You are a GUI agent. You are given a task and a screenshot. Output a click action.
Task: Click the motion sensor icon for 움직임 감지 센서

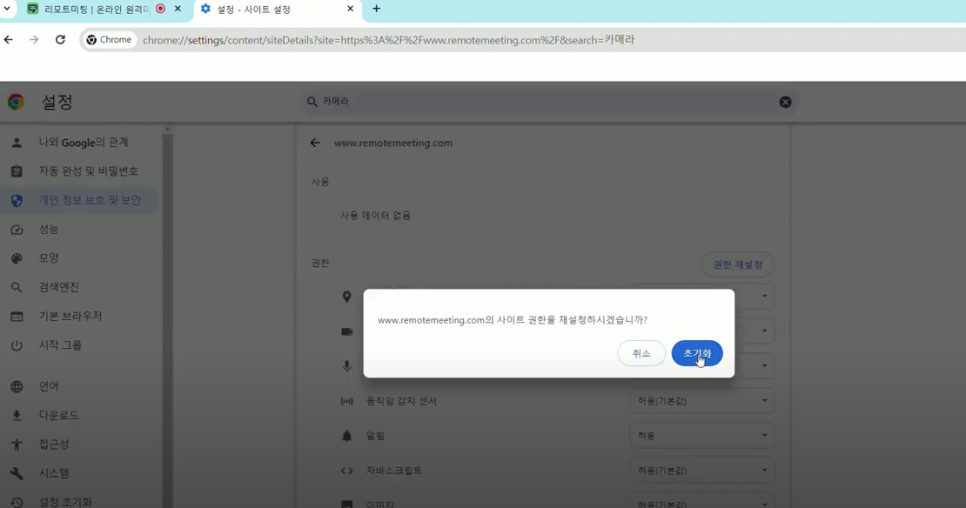pos(347,401)
